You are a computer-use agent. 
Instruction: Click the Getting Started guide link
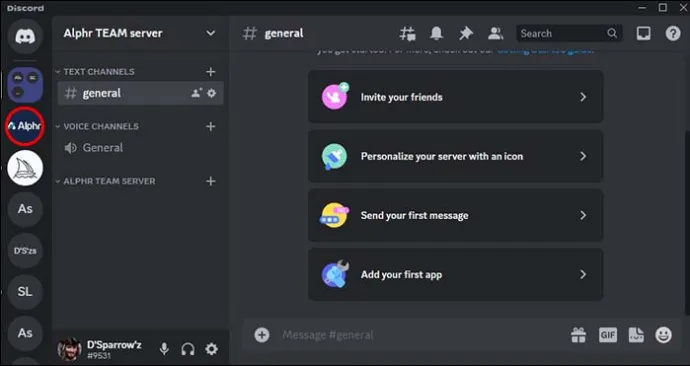545,50
